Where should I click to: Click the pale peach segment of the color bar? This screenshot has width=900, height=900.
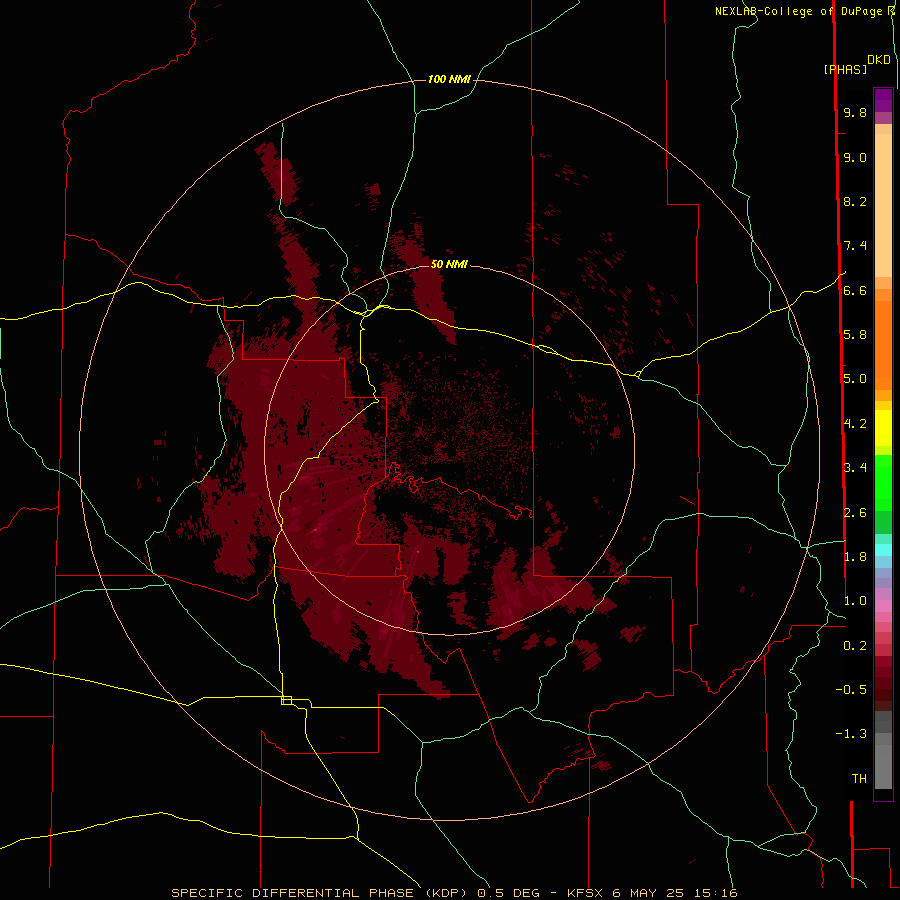coord(883,205)
